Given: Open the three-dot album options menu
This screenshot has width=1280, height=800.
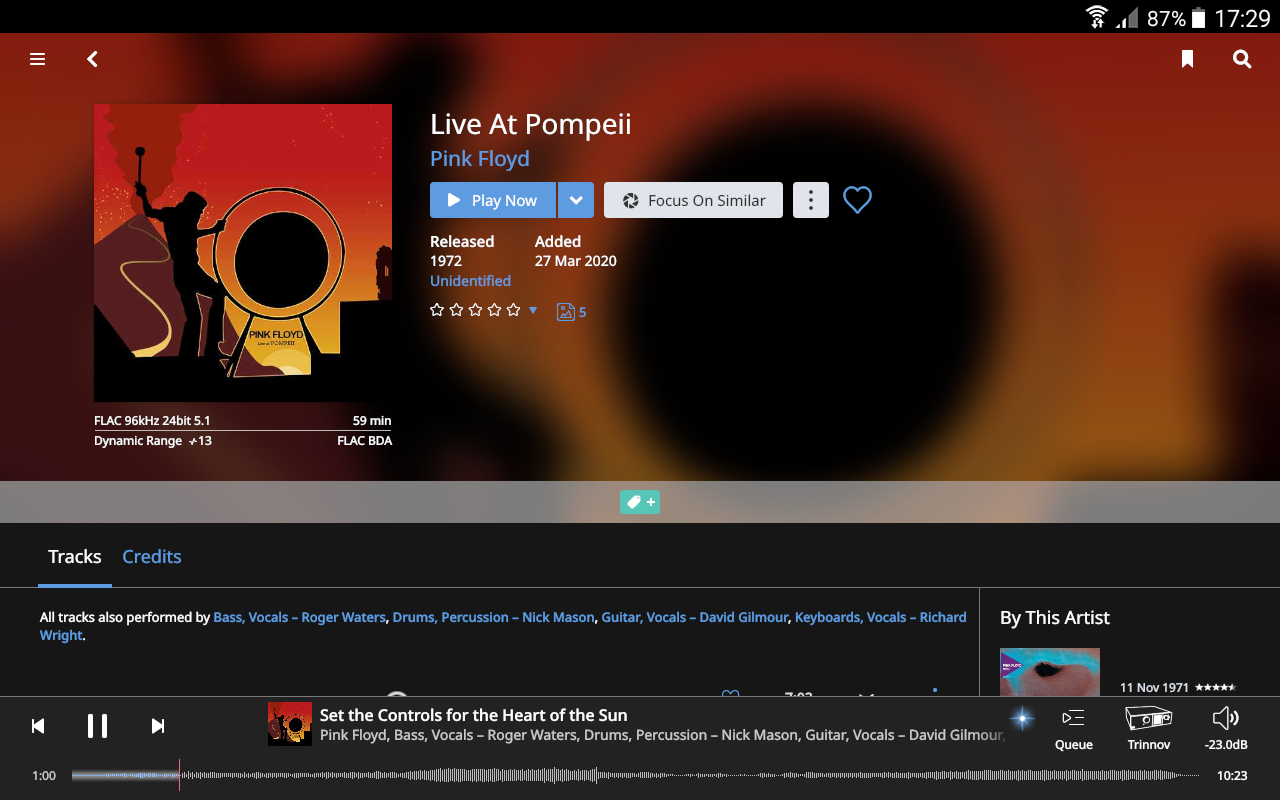Looking at the screenshot, I should point(811,200).
